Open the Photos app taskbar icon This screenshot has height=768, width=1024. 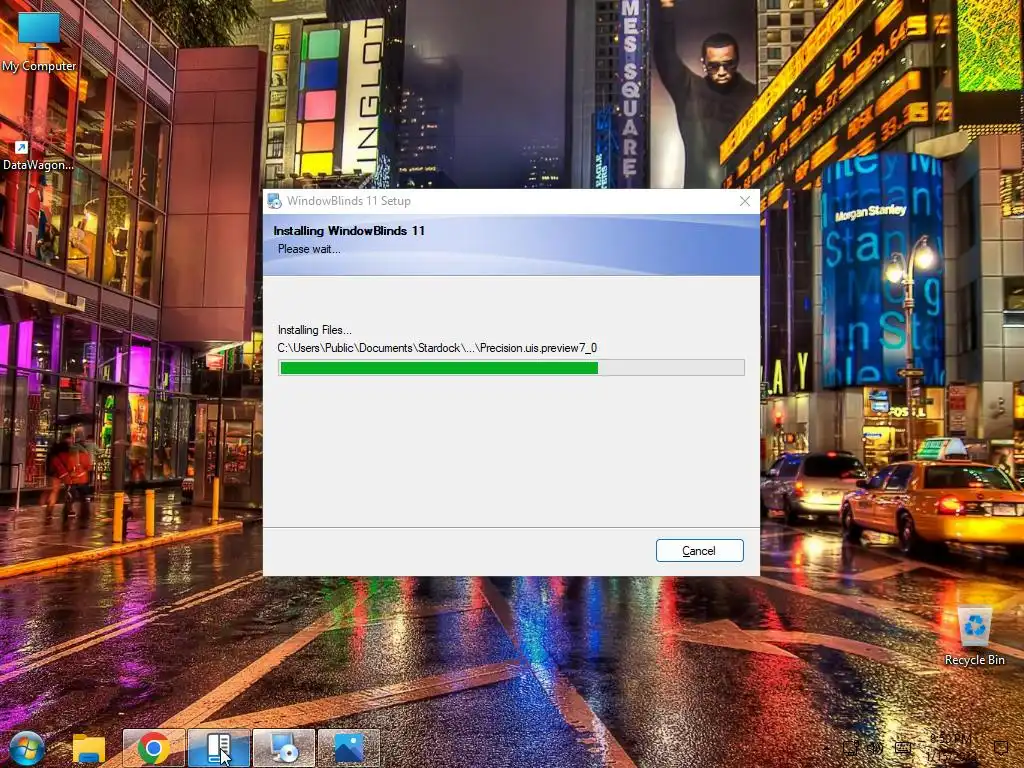click(x=348, y=748)
